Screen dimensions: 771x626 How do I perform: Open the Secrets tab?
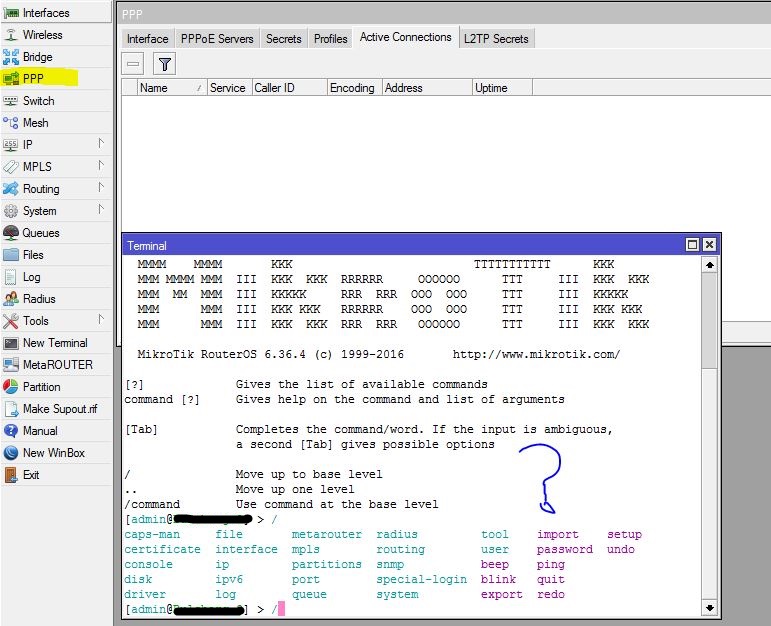click(284, 39)
